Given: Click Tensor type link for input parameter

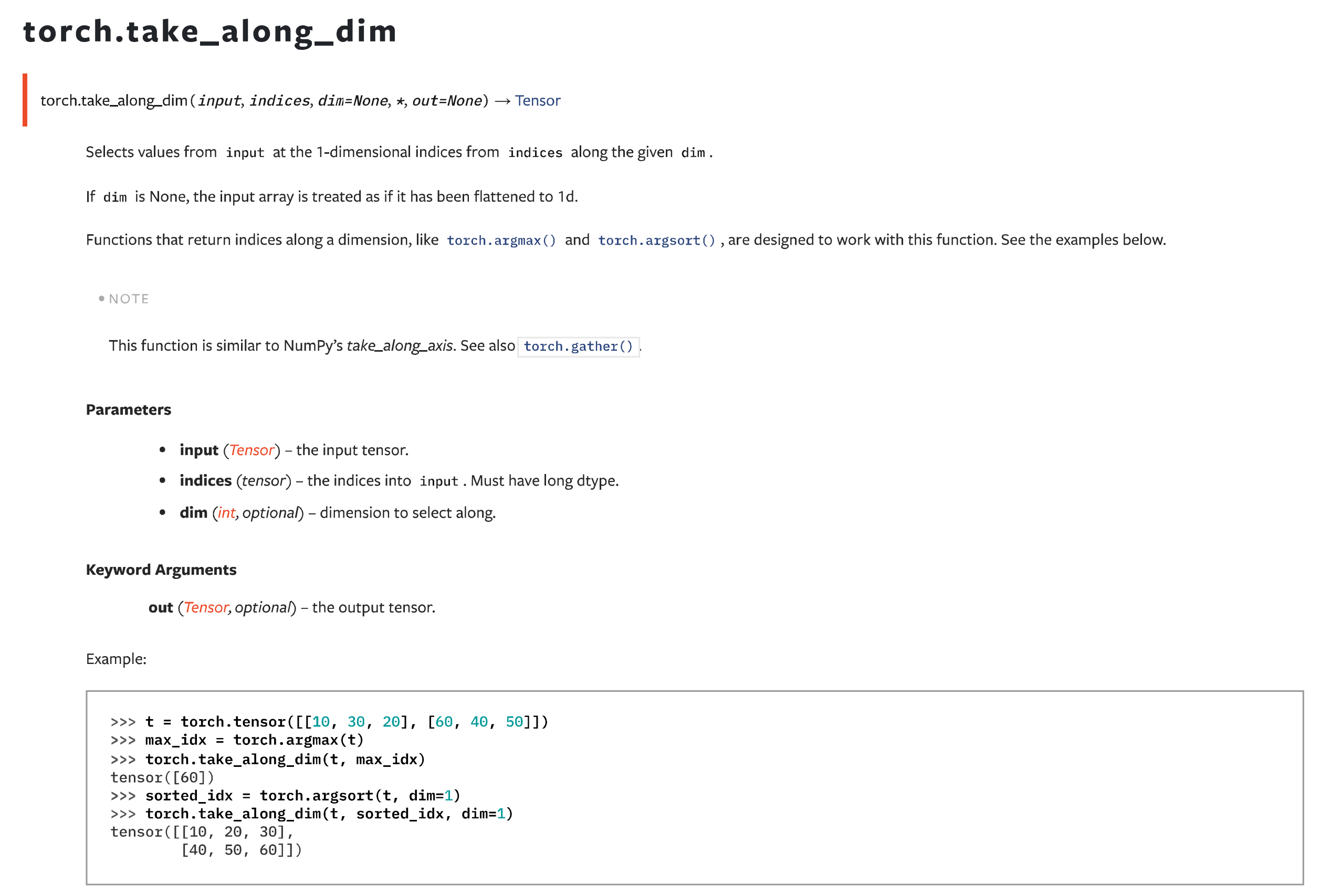Looking at the screenshot, I should coord(252,450).
